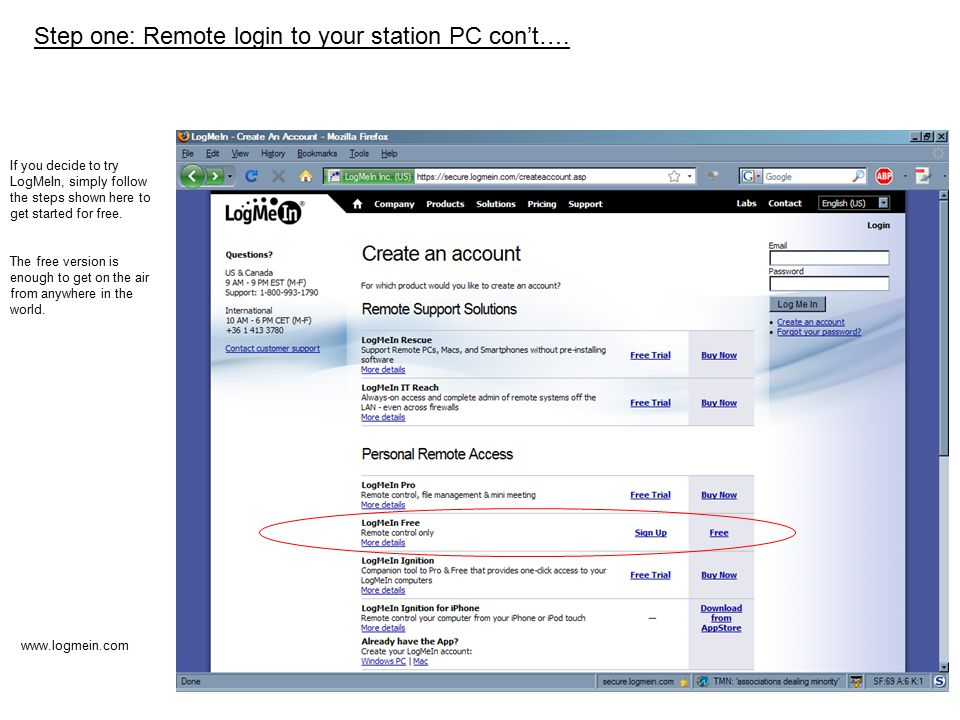
Task: Click Buy Now for LogMeIn Pro
Action: coord(719,495)
